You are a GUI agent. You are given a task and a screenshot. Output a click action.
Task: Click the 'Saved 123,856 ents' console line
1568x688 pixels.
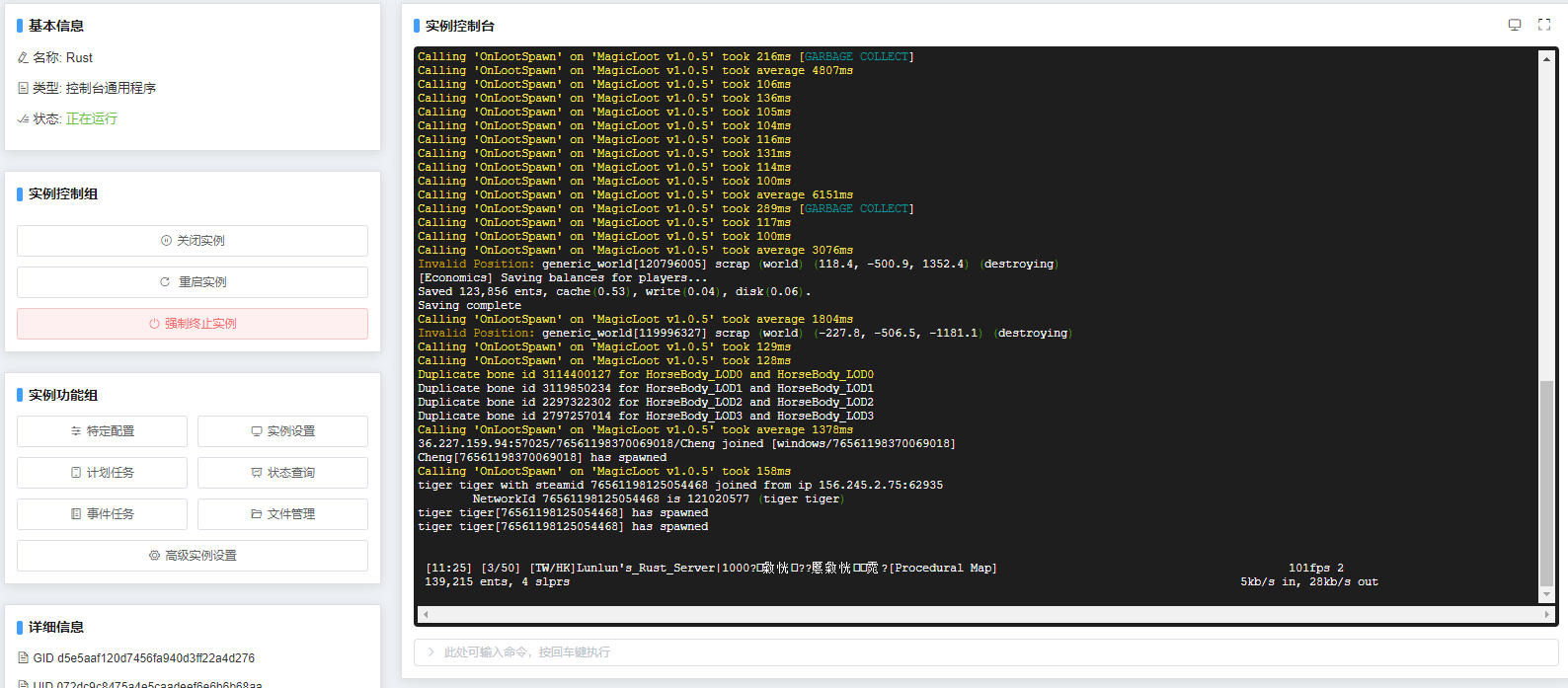[x=614, y=292]
